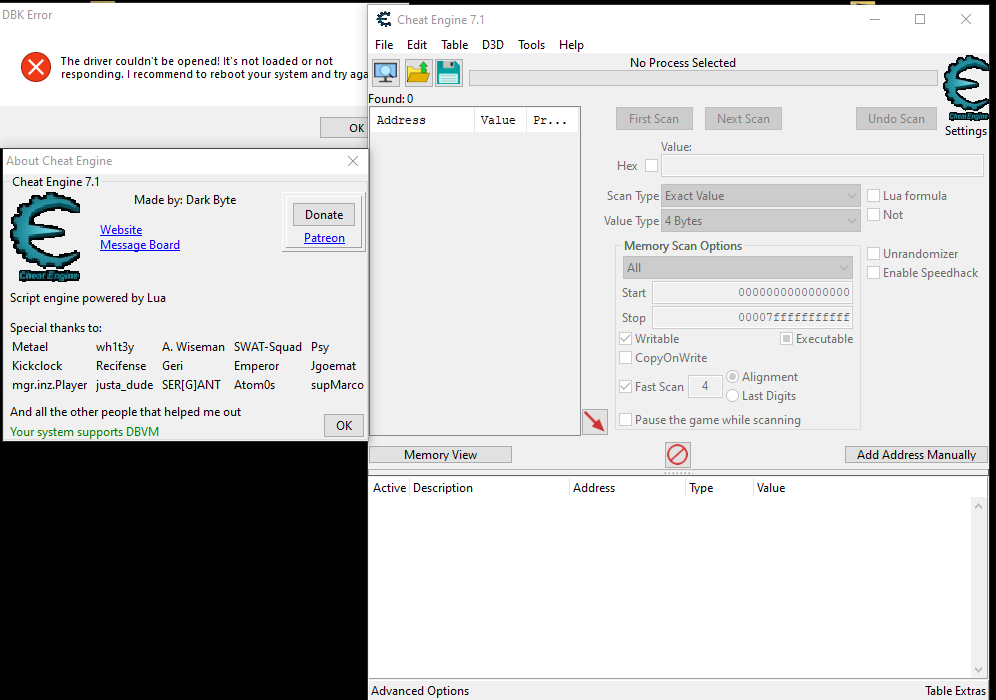Click the red error icon in DBK Error
The height and width of the screenshot is (700, 996).
(36, 67)
